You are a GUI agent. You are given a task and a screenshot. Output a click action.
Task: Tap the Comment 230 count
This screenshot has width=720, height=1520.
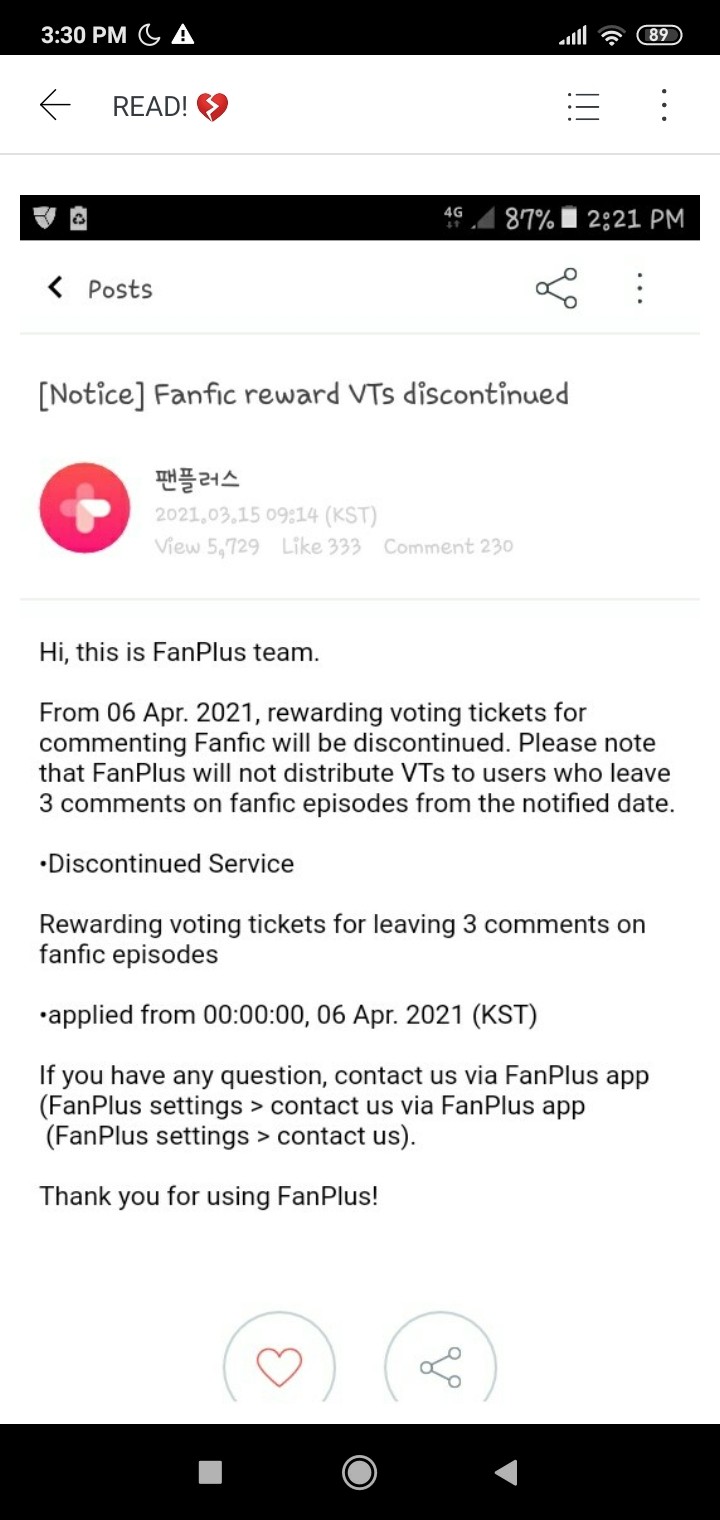pyautogui.click(x=448, y=546)
